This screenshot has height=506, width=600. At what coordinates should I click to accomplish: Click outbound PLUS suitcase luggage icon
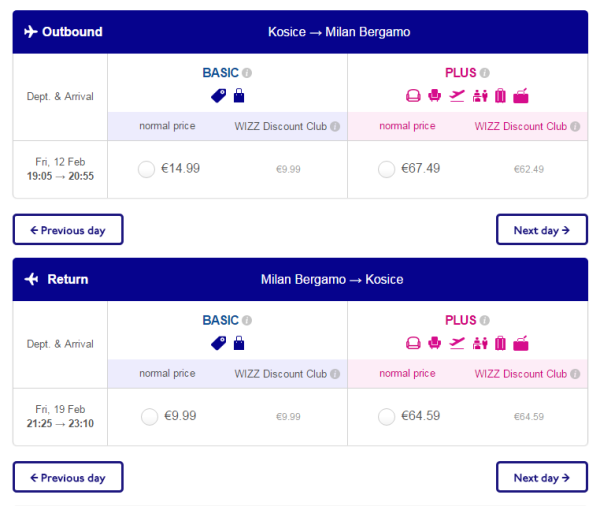[499, 96]
